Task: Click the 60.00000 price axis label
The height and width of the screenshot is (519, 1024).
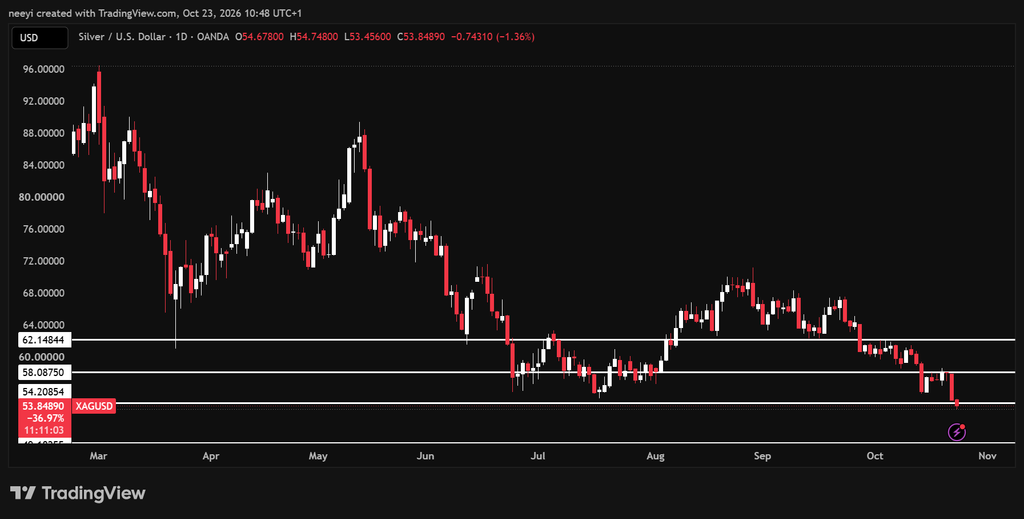Action: (42, 357)
